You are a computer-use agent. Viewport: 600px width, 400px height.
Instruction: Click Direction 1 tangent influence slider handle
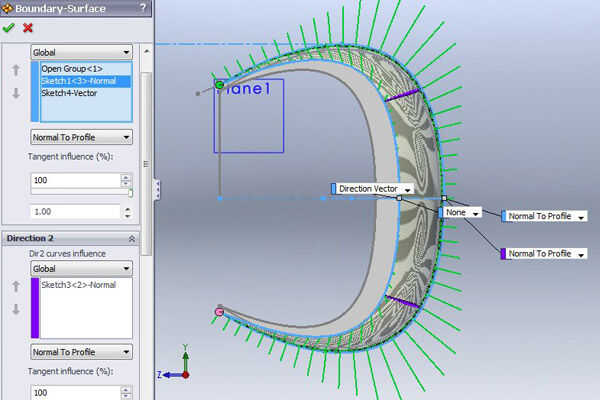click(130, 193)
